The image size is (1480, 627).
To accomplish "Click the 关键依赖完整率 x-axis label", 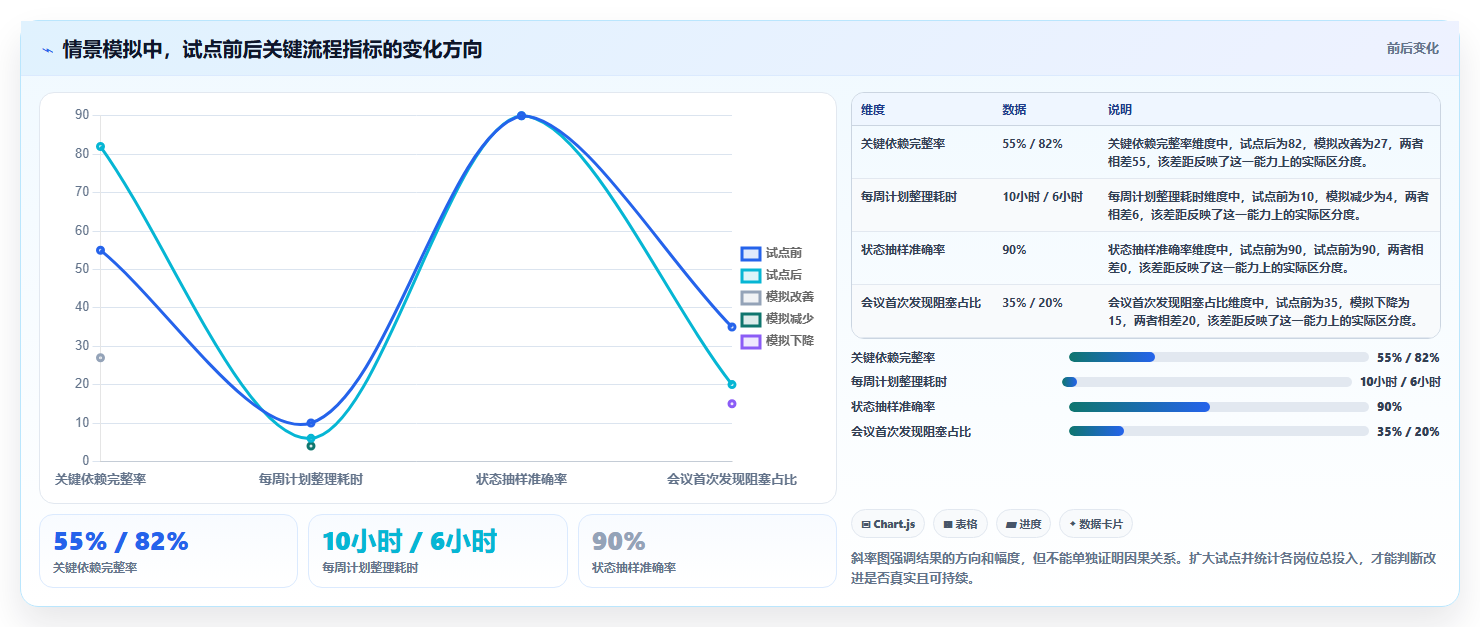I will click(x=100, y=480).
